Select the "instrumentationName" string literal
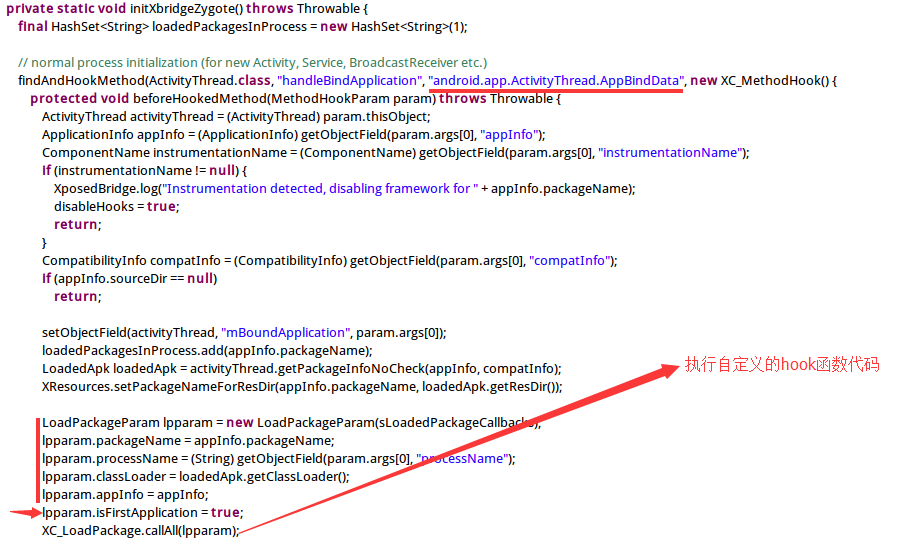The width and height of the screenshot is (924, 549). [670, 153]
